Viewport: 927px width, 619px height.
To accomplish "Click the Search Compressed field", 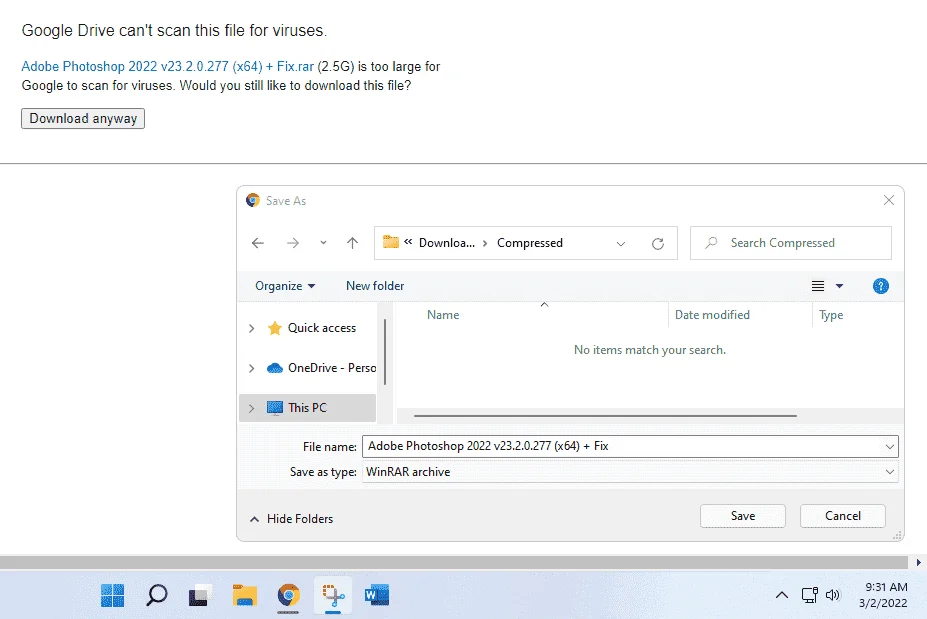I will tap(790, 243).
